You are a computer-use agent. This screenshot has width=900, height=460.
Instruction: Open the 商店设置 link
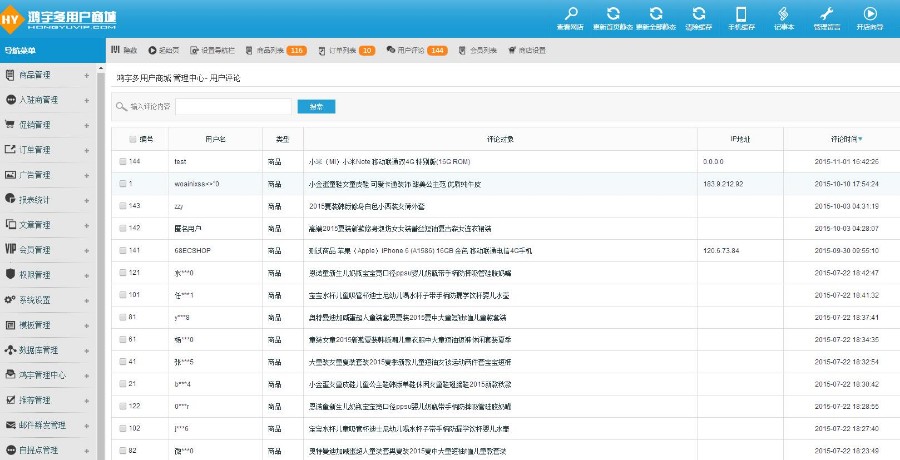(x=527, y=51)
